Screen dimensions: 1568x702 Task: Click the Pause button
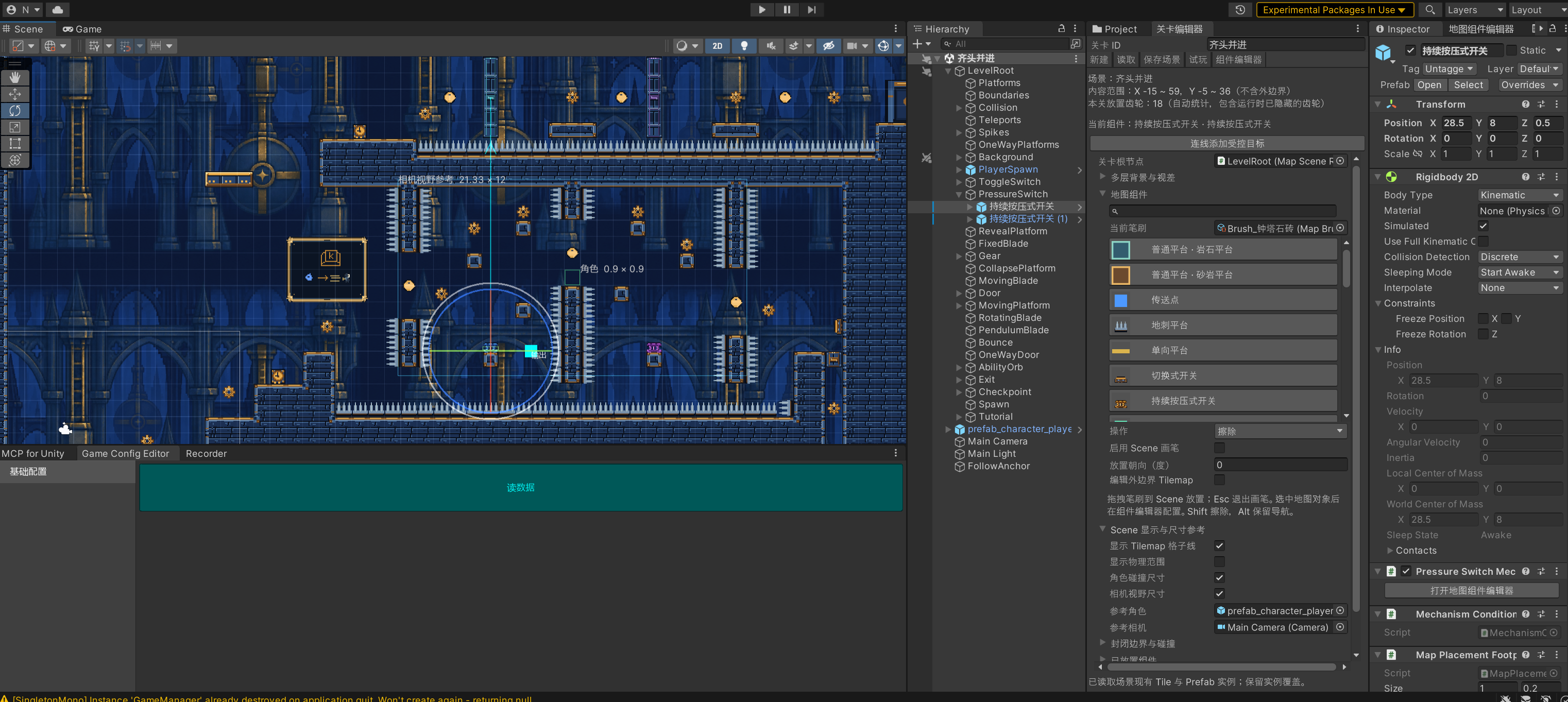coord(787,10)
